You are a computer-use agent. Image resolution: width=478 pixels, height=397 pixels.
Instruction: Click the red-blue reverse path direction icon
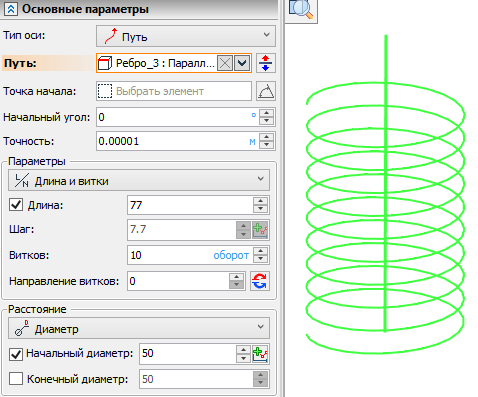(x=266, y=63)
